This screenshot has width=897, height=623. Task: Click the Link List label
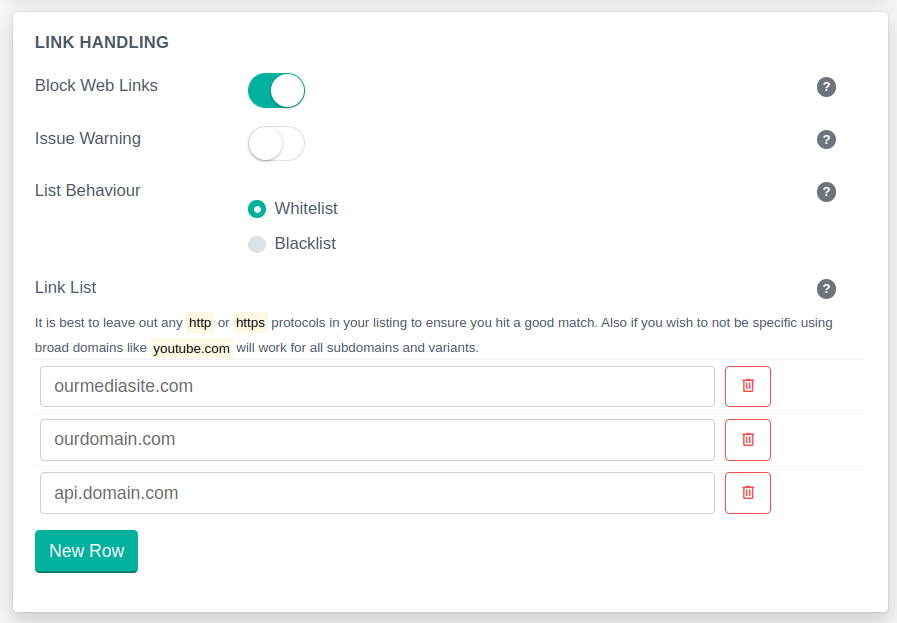pyautogui.click(x=66, y=288)
